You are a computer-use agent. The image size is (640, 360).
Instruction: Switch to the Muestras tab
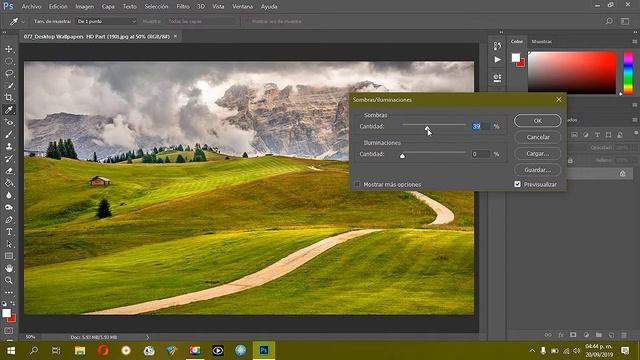pyautogui.click(x=542, y=41)
